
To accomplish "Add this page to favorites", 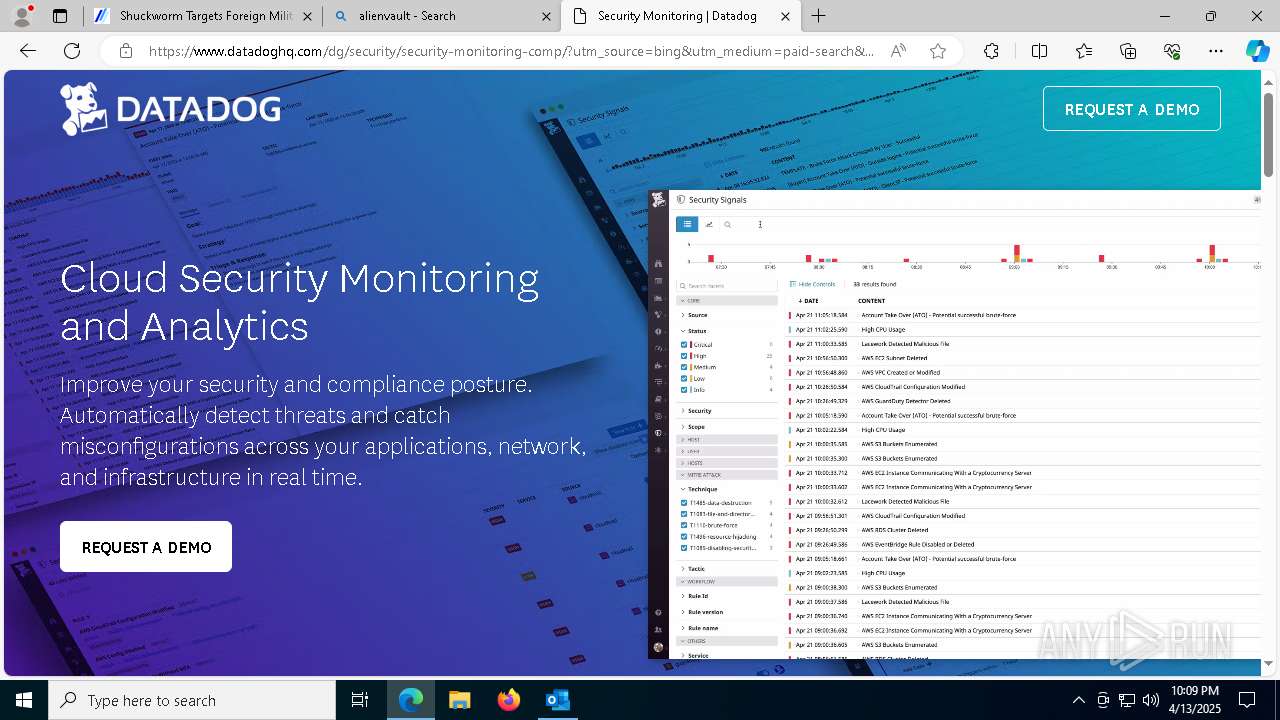I will (x=937, y=51).
